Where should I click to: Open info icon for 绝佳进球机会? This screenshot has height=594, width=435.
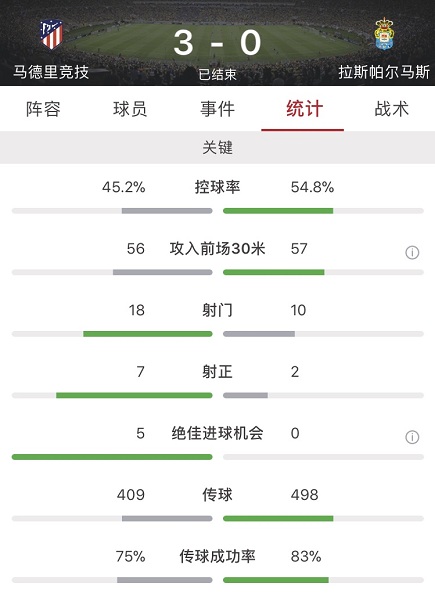click(412, 437)
